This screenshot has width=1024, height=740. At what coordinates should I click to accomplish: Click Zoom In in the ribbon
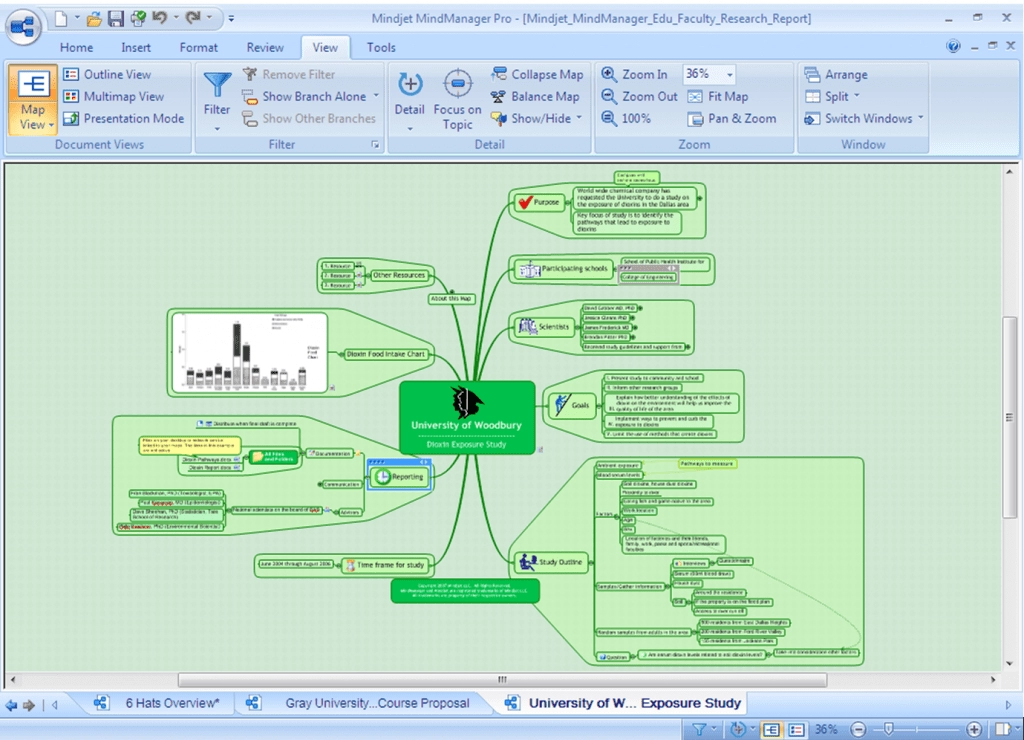coord(634,74)
